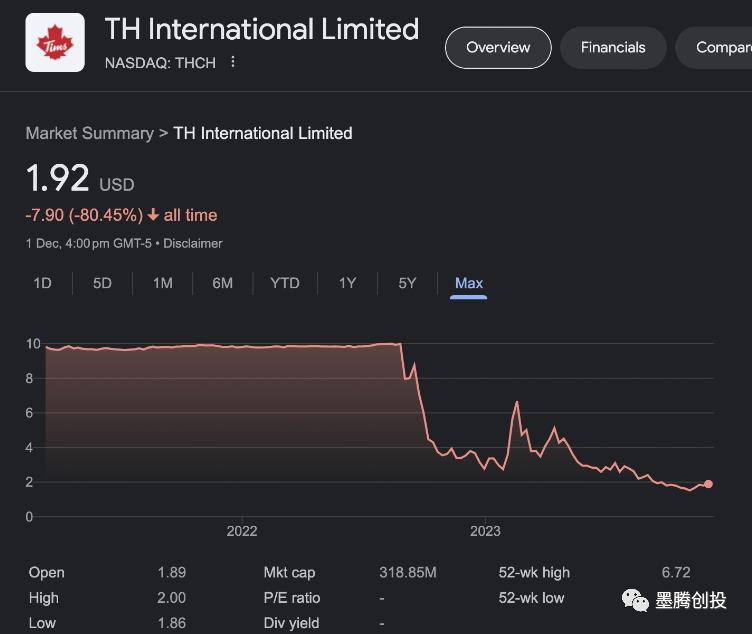Open the three-dot more options menu

pyautogui.click(x=233, y=62)
